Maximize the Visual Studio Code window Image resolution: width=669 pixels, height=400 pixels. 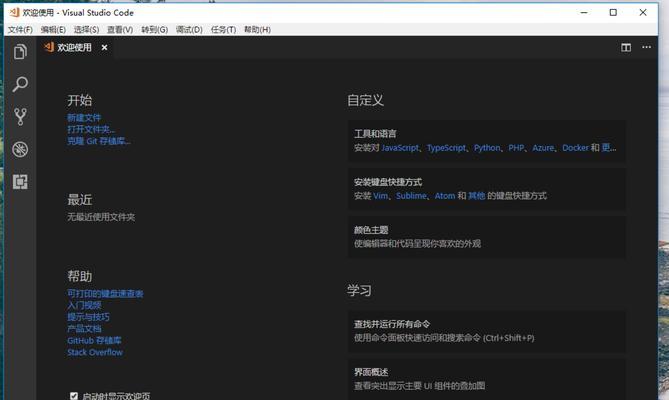(x=613, y=13)
